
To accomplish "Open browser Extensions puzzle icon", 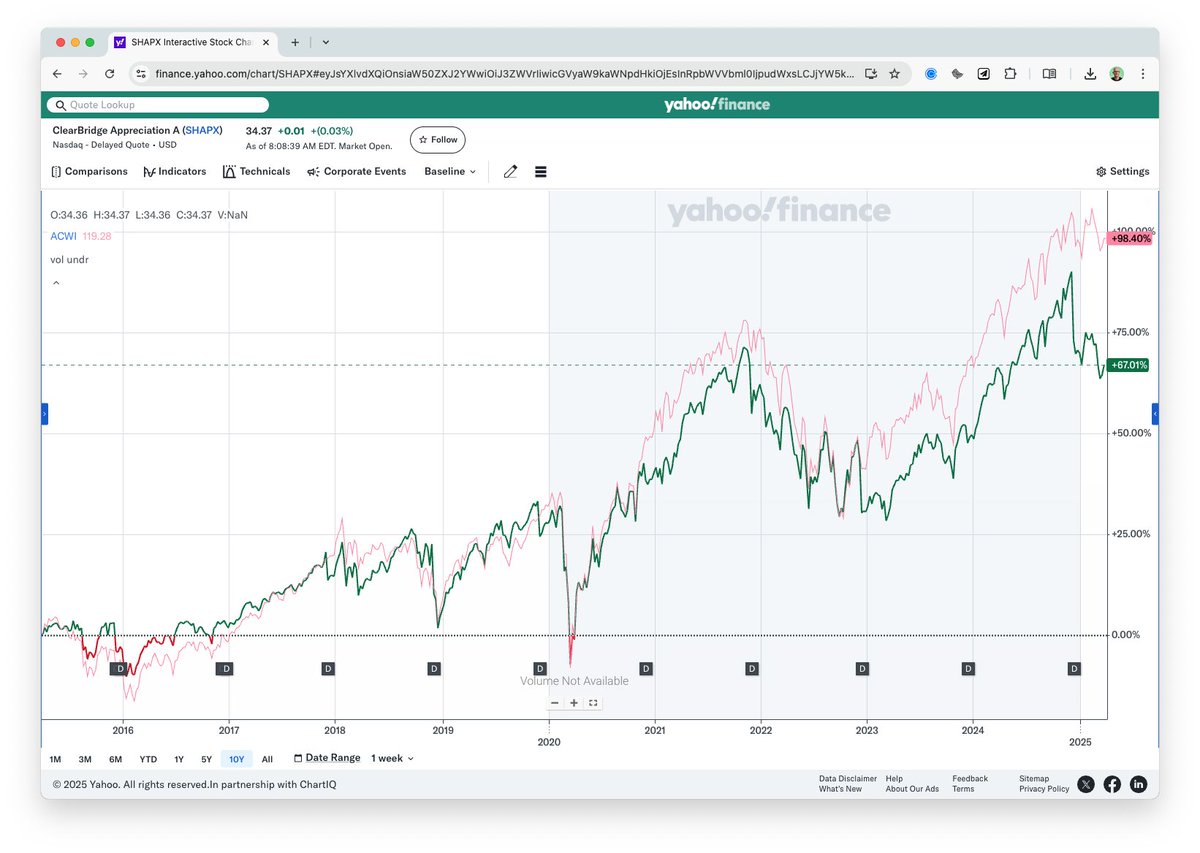I will (x=1010, y=74).
